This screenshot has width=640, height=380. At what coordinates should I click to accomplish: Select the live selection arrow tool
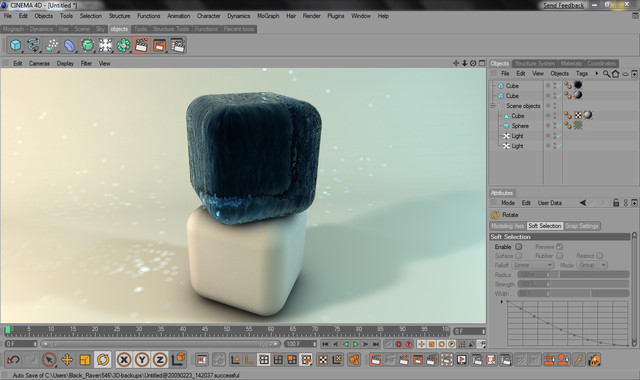click(x=49, y=360)
